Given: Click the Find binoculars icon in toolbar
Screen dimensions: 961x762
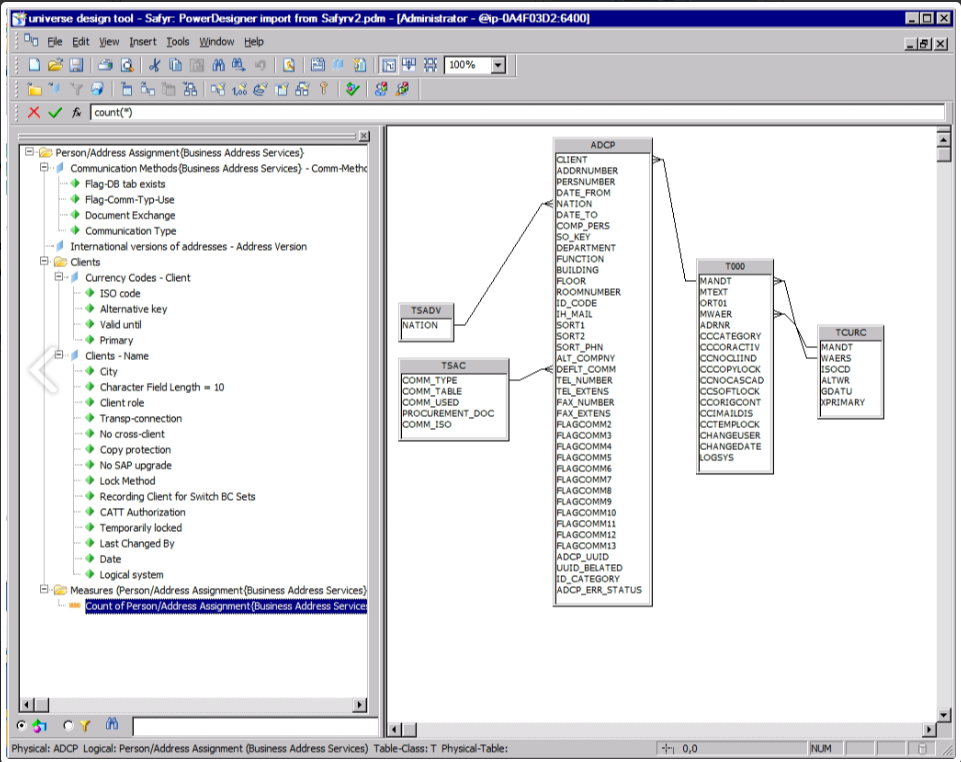Looking at the screenshot, I should [218, 65].
